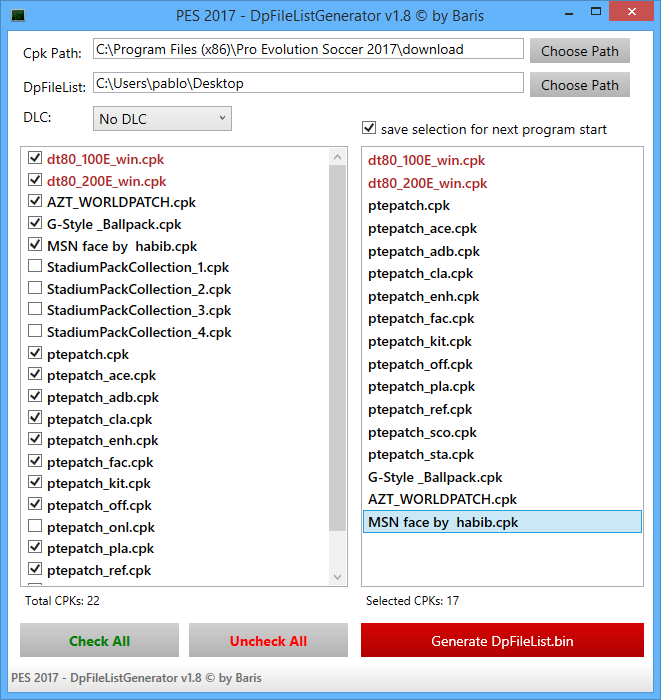Select G-Style _Ballpack.cpk in the right list
Image resolution: width=661 pixels, height=700 pixels.
pyautogui.click(x=503, y=477)
